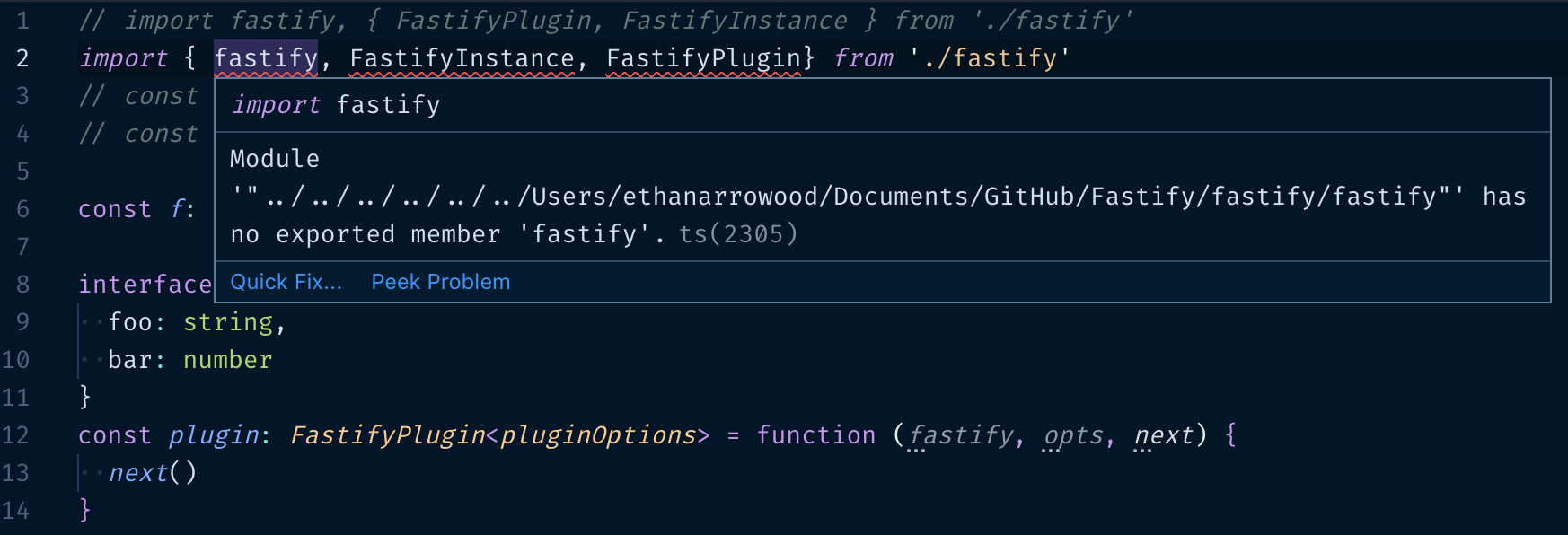The width and height of the screenshot is (1568, 535).
Task: Click the Peek Problem link
Action: pos(441,282)
